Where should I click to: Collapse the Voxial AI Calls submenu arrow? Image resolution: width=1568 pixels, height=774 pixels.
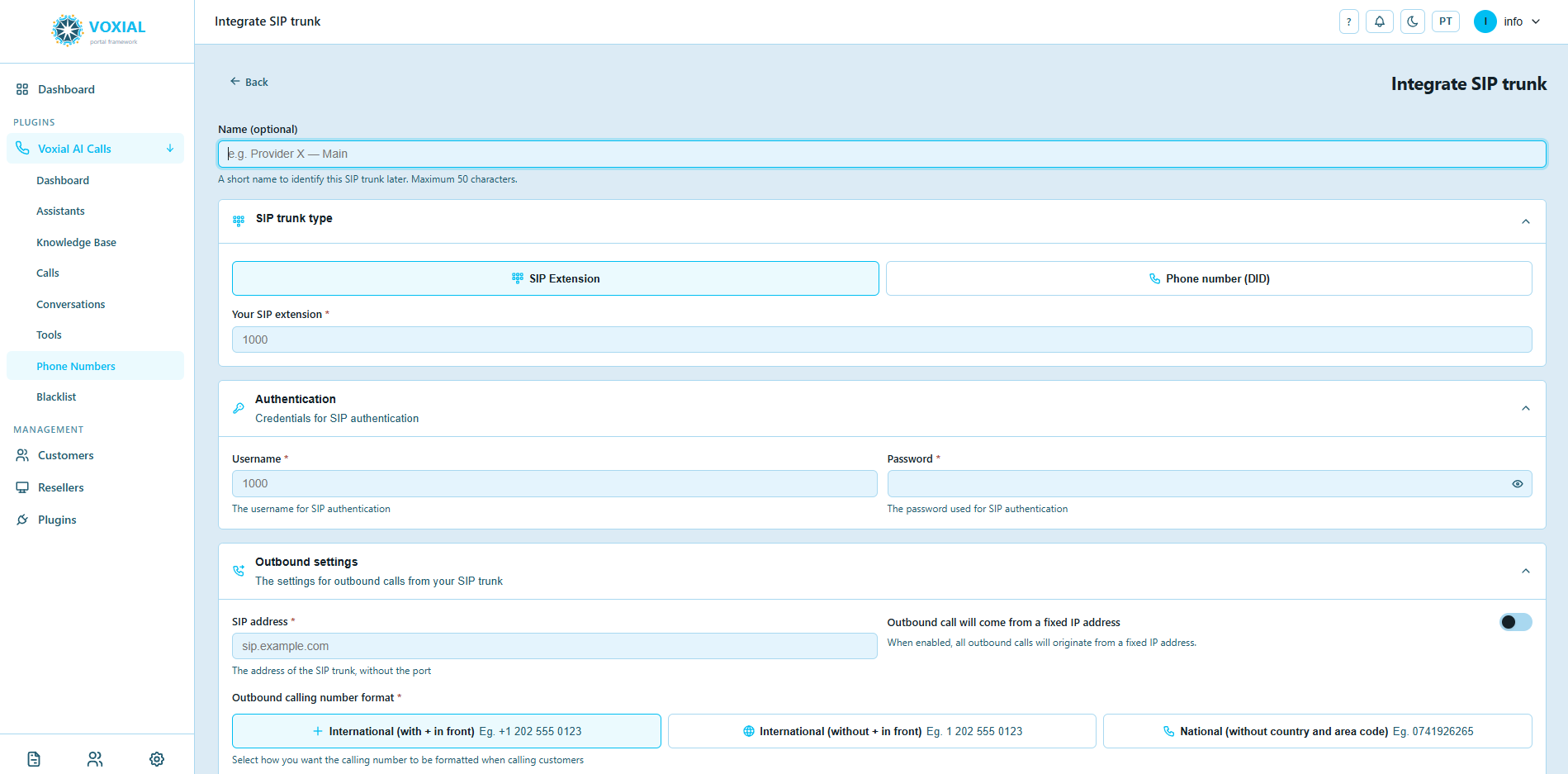[x=170, y=149]
